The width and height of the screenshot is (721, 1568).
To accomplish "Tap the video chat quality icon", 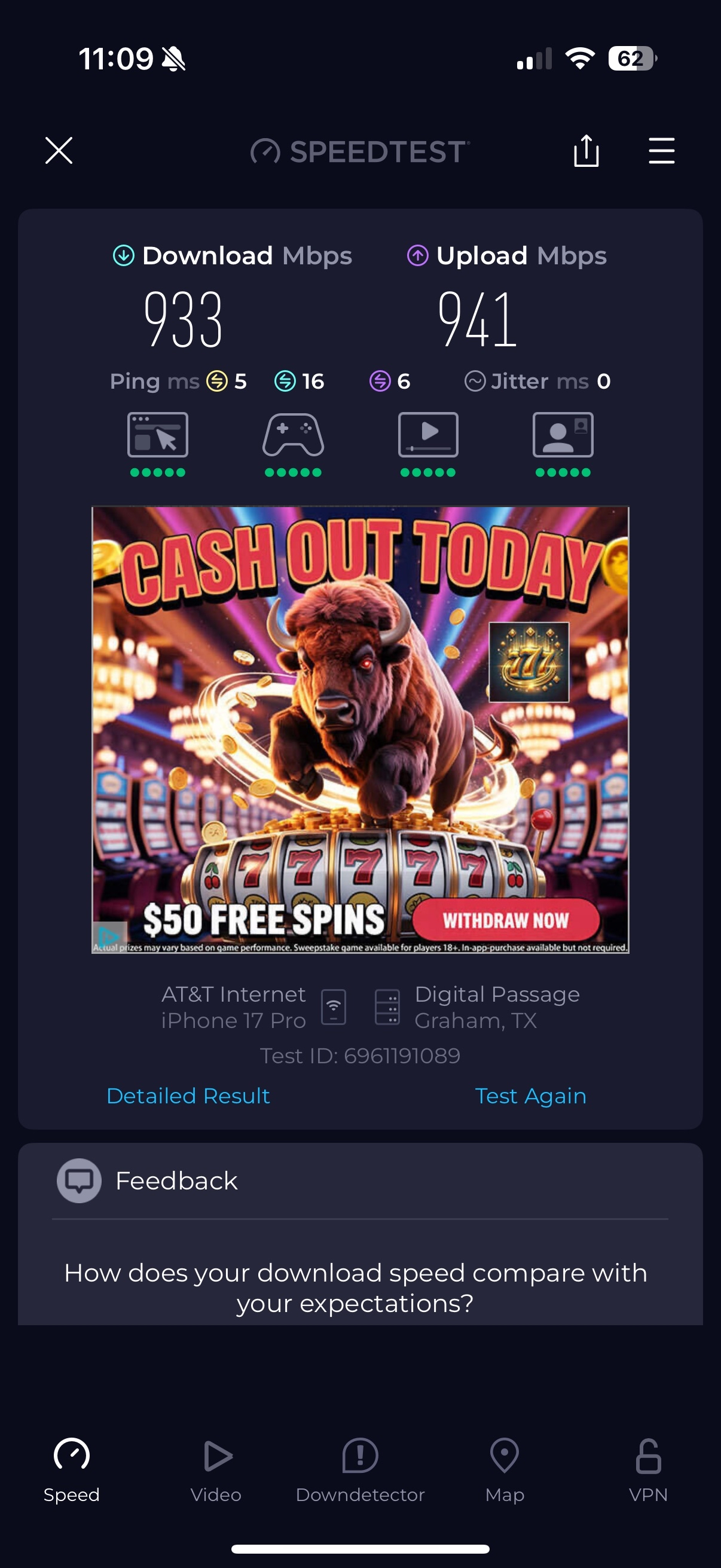I will tap(563, 435).
